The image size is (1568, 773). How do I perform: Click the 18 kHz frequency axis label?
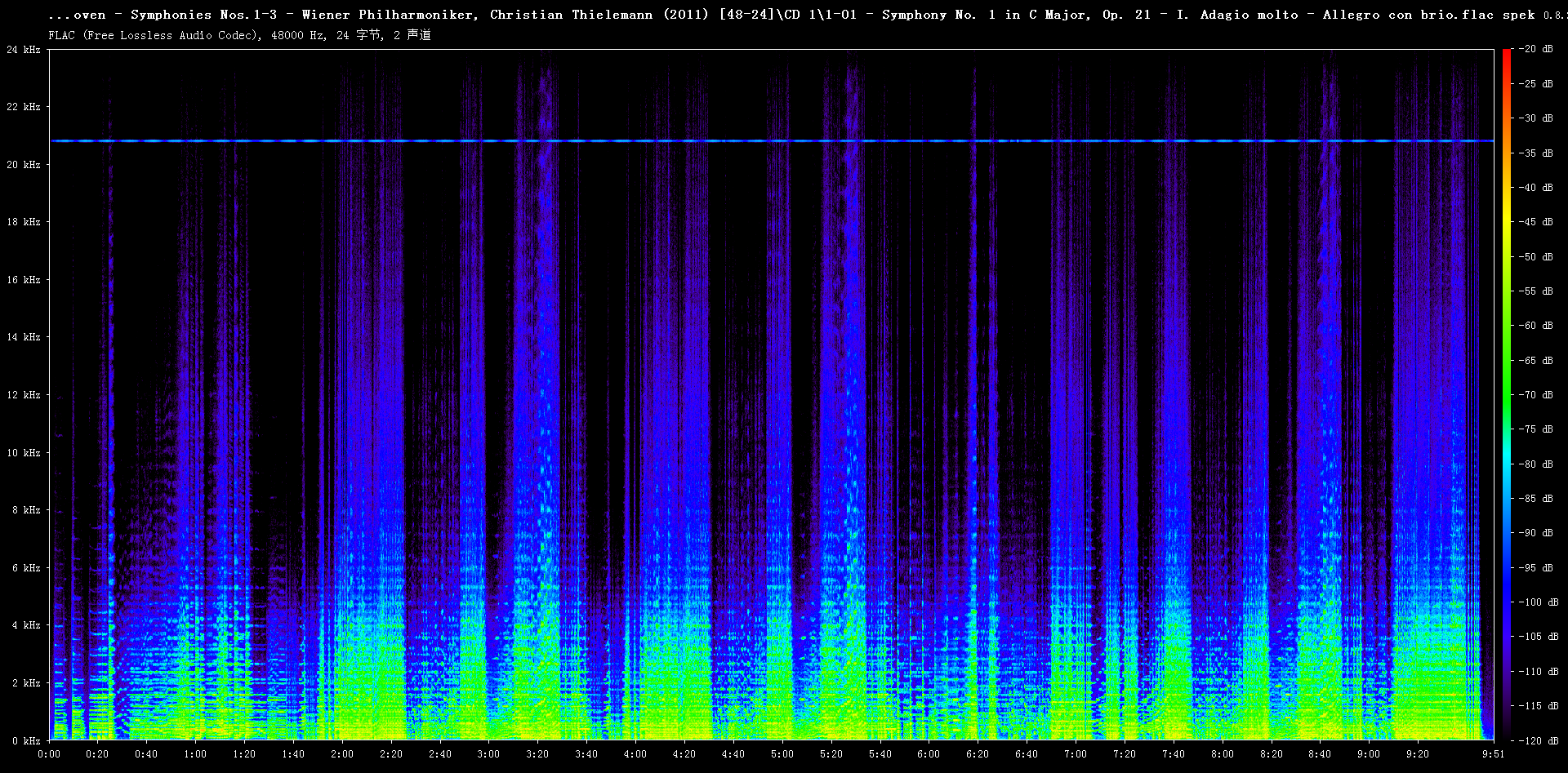coord(24,222)
